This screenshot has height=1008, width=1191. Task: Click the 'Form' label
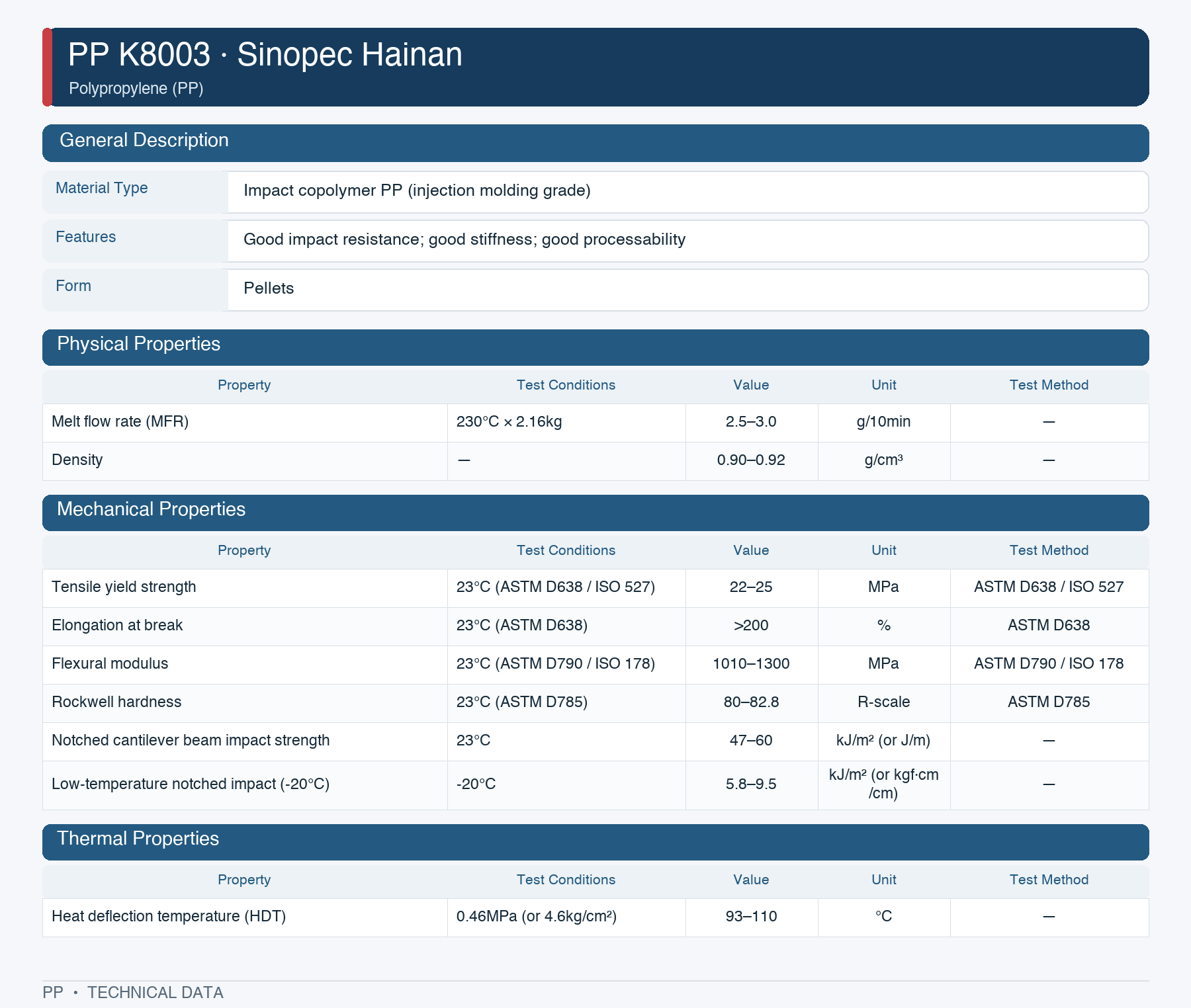73,286
